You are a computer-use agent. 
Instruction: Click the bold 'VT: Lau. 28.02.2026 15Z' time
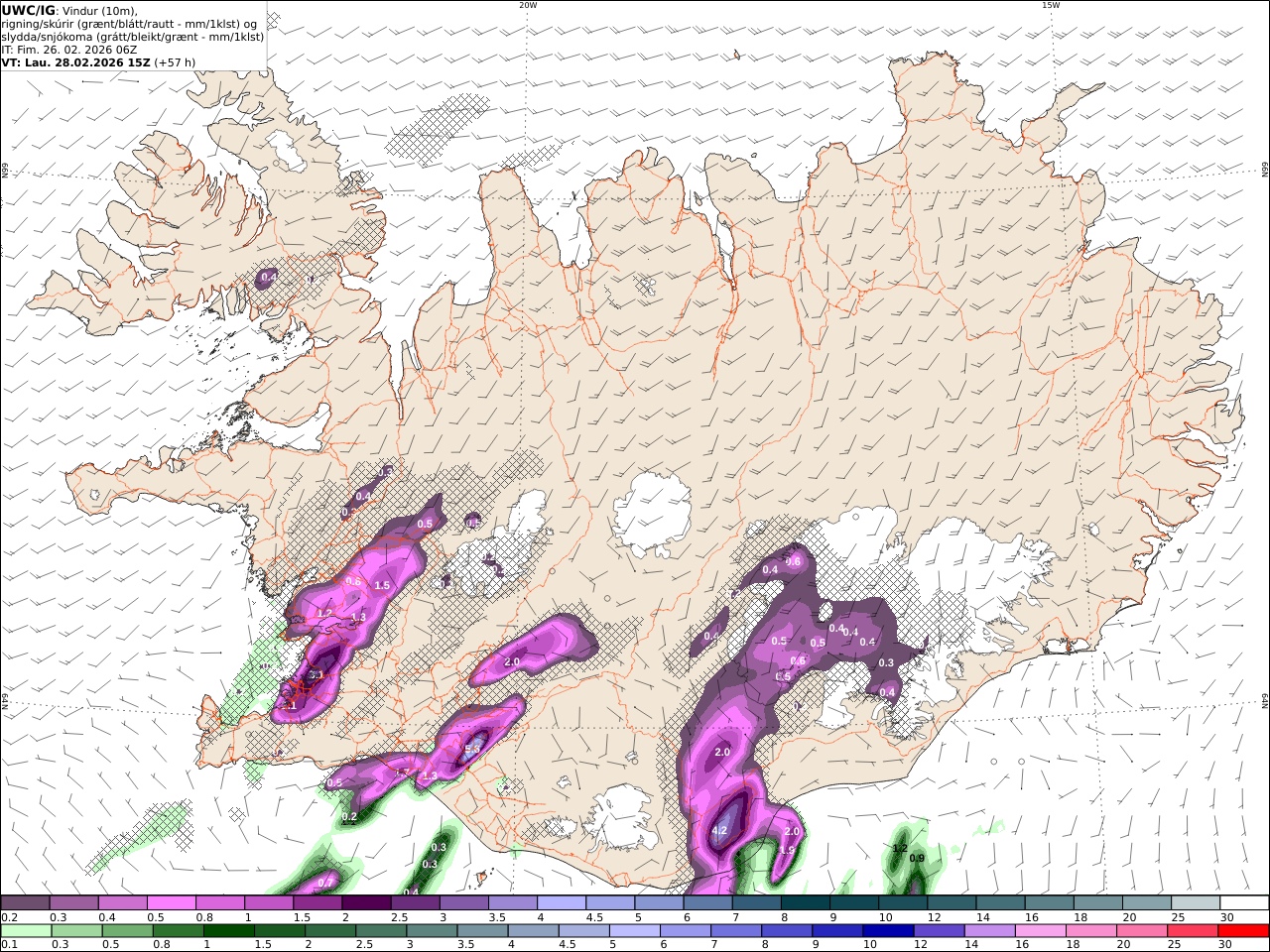click(x=75, y=62)
